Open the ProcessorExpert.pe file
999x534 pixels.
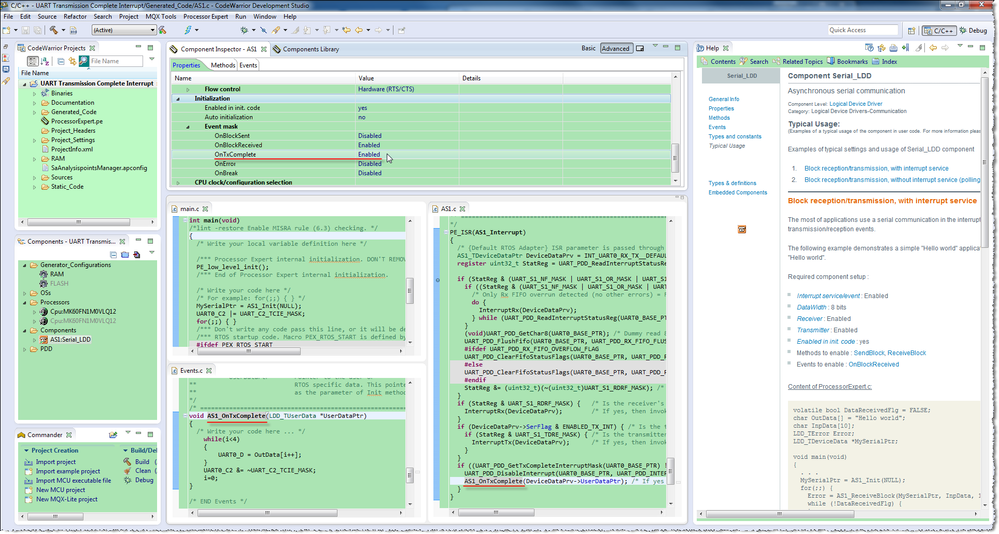(77, 121)
